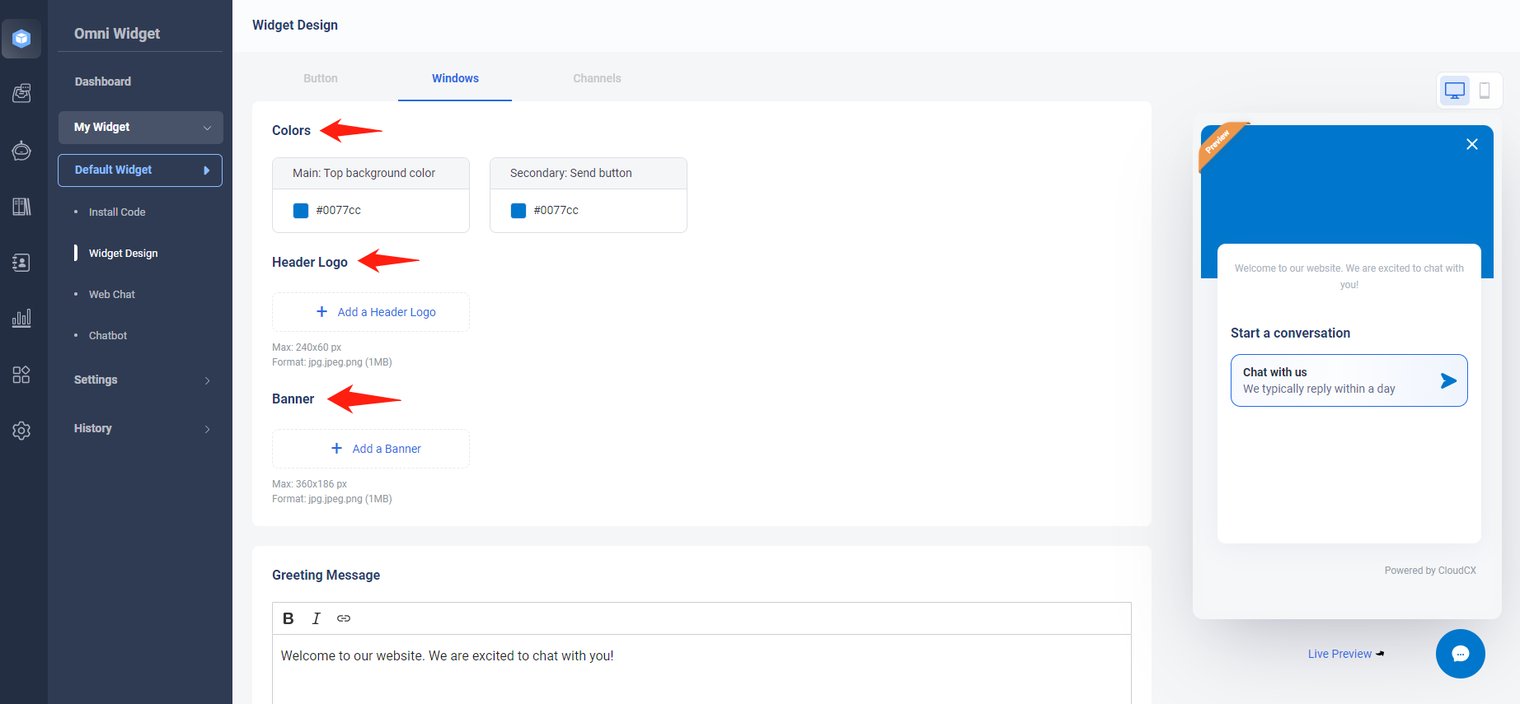Open the Live Preview link

[1340, 654]
